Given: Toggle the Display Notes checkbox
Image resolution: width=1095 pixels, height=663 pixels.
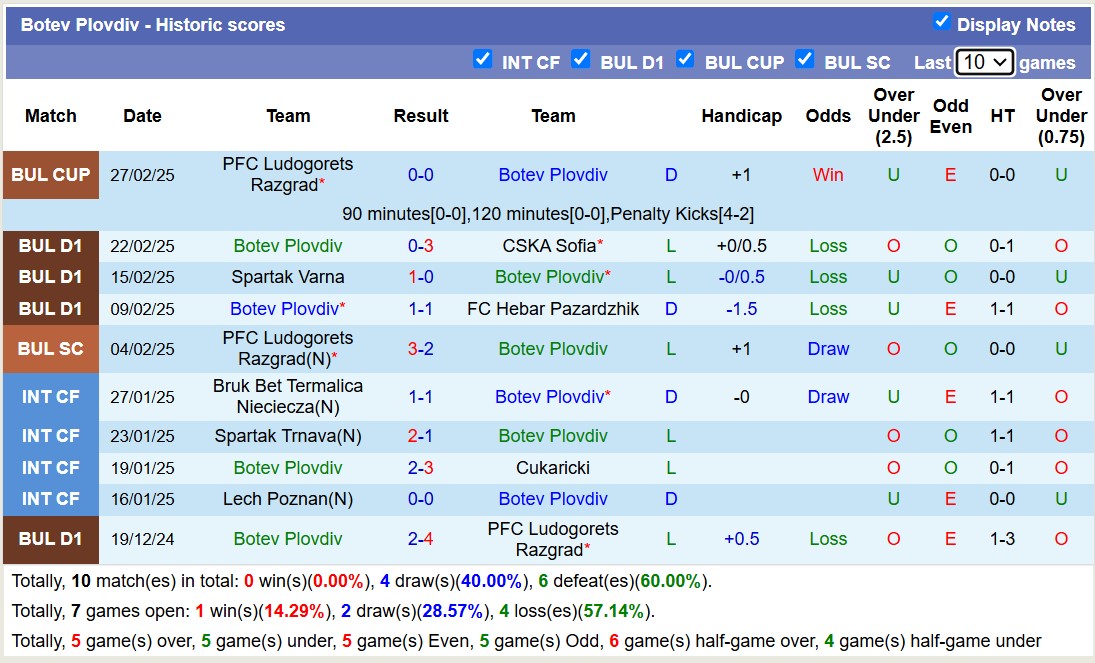Looking at the screenshot, I should [x=941, y=22].
